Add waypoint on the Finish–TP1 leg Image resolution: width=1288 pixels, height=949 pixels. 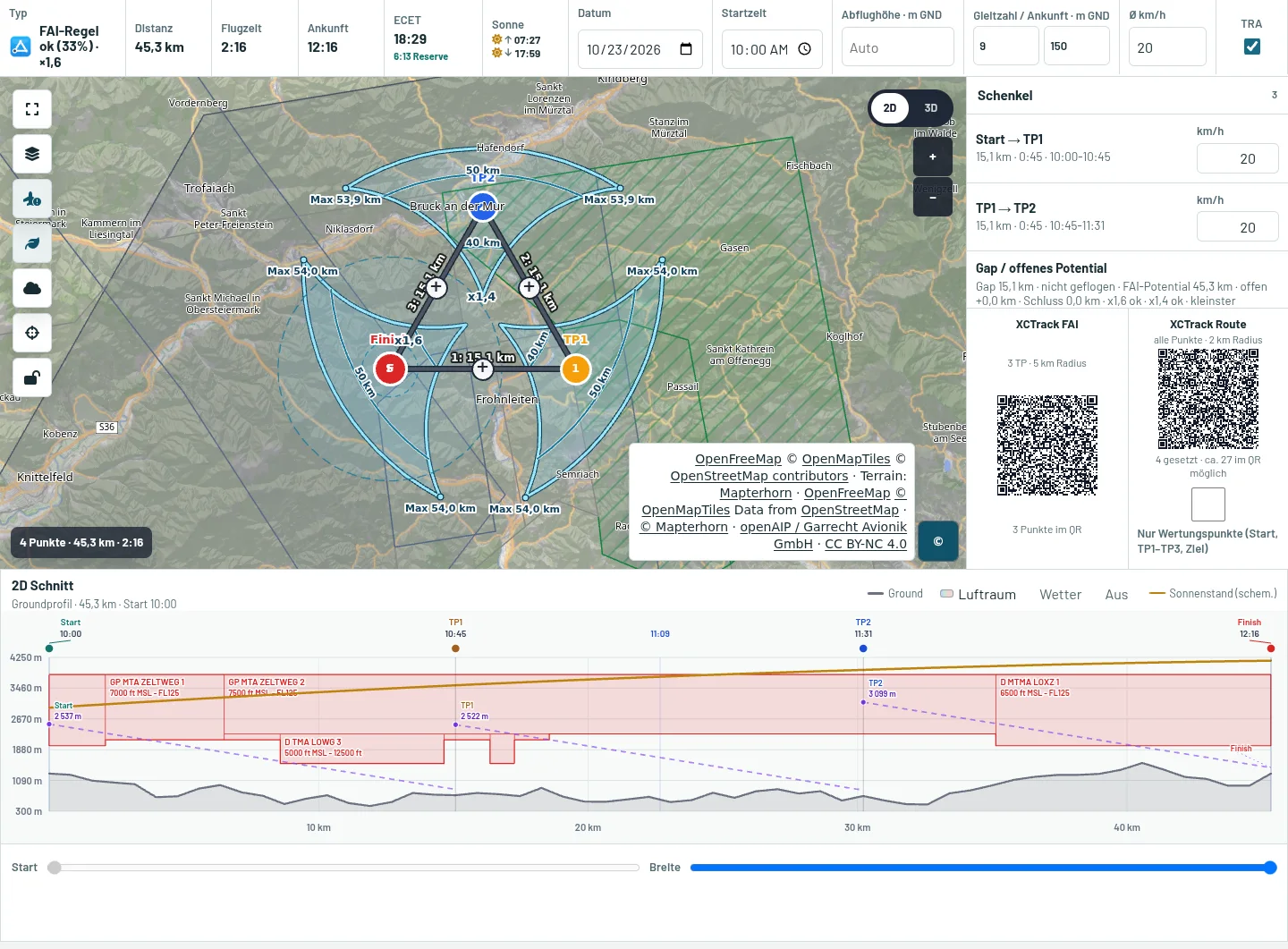coord(483,368)
